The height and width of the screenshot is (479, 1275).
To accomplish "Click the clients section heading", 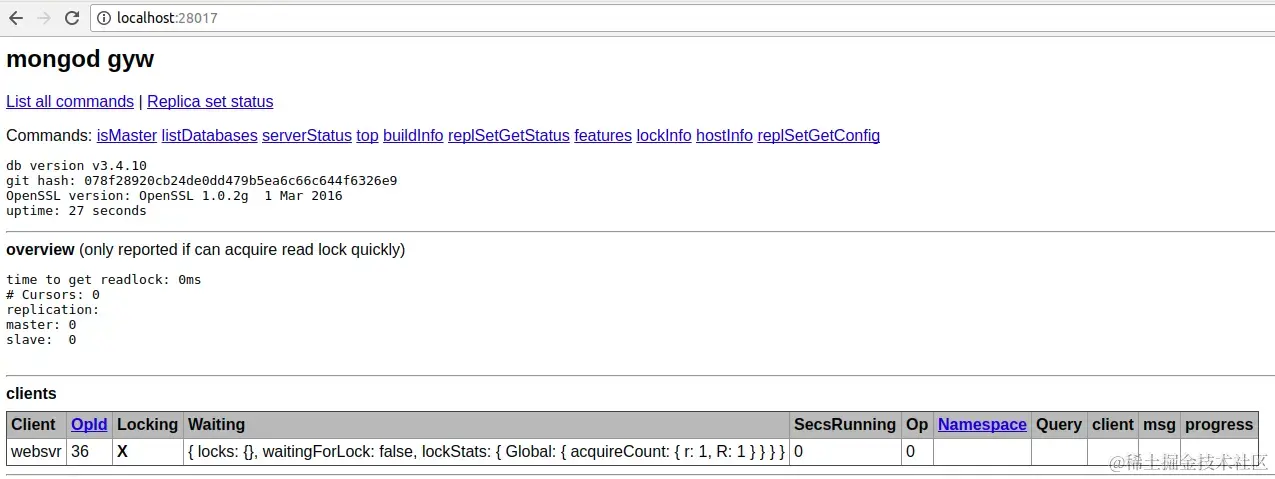I will [31, 394].
